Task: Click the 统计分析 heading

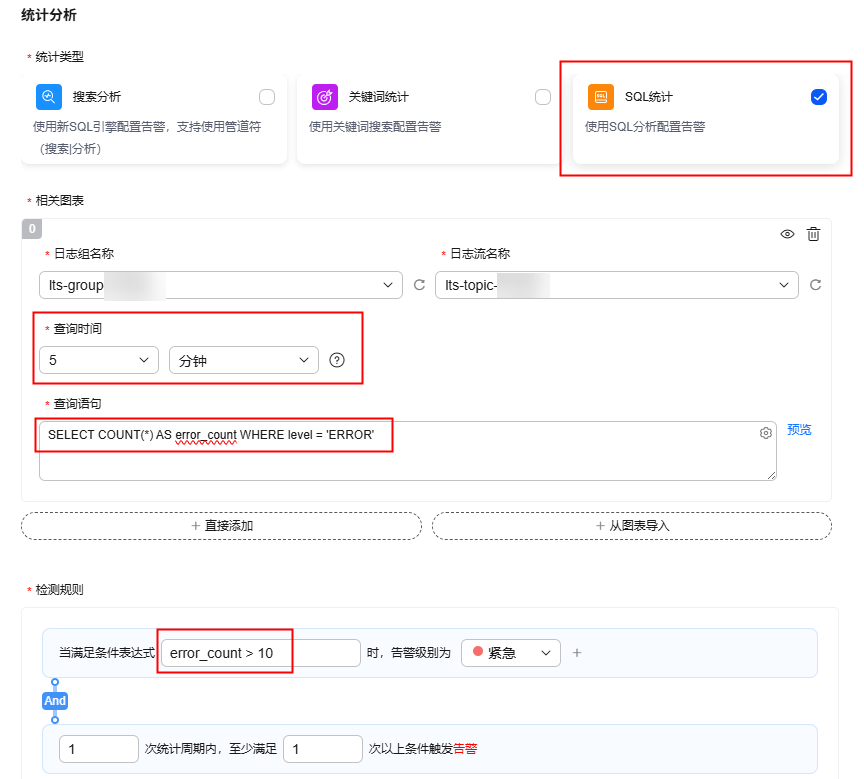Action: pos(48,15)
